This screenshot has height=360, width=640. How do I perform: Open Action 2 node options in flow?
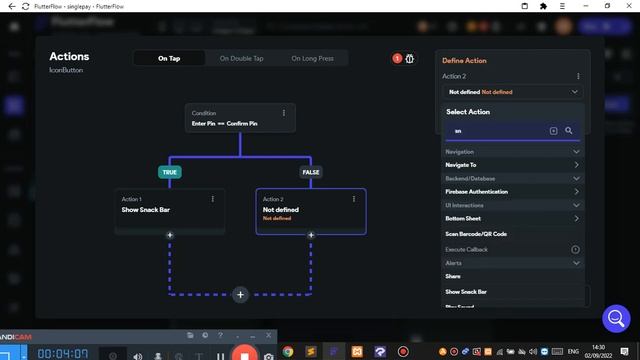pos(354,199)
